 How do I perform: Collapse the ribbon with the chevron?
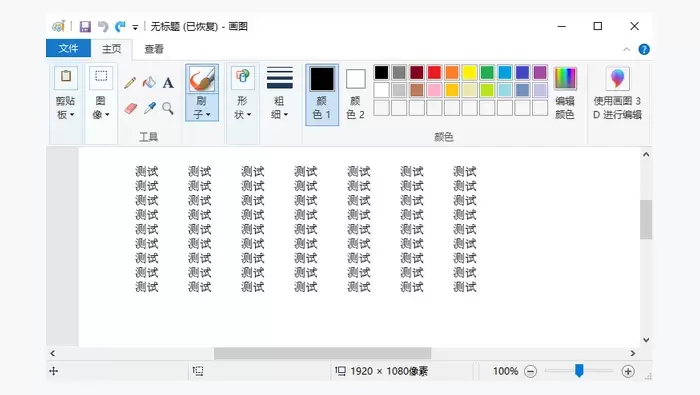[626, 49]
